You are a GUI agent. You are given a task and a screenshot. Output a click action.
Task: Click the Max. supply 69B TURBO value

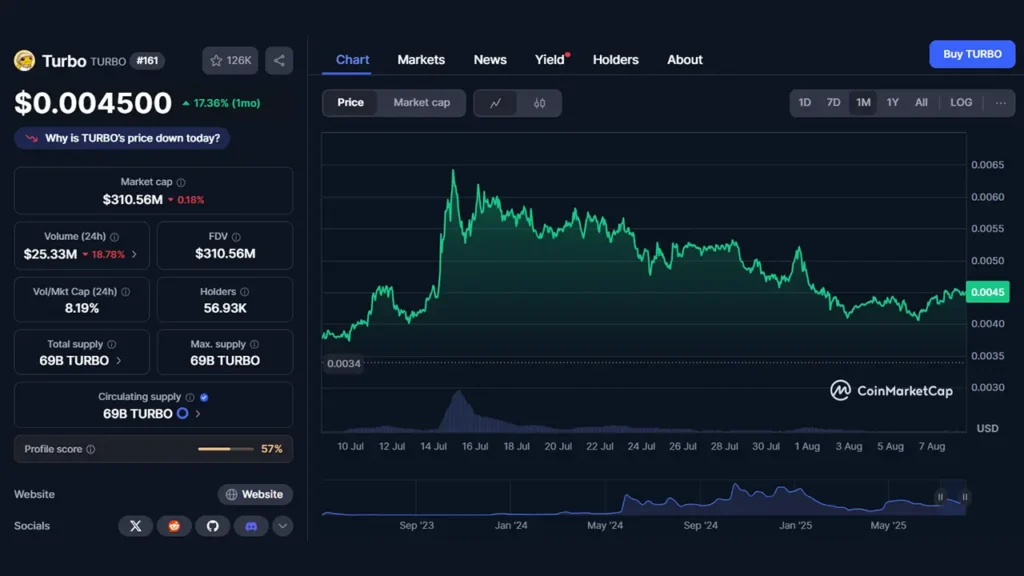point(225,360)
